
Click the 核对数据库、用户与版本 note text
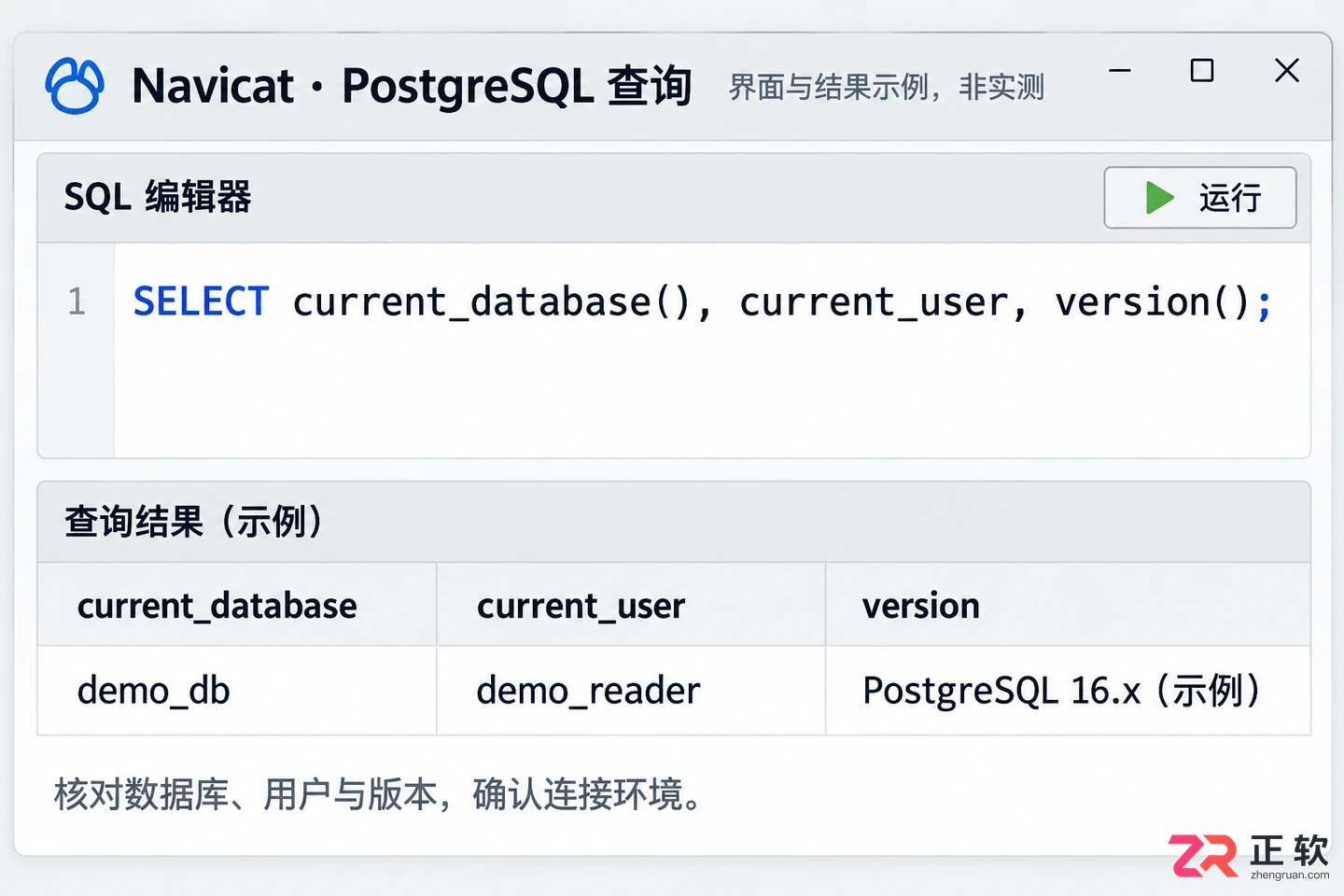pos(377,794)
